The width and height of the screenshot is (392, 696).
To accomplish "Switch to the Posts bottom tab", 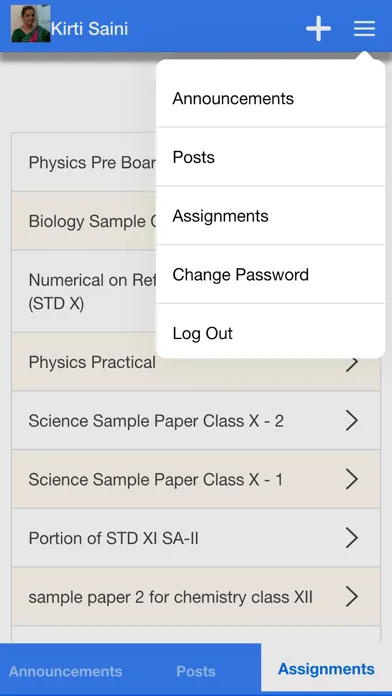I will pyautogui.click(x=196, y=671).
